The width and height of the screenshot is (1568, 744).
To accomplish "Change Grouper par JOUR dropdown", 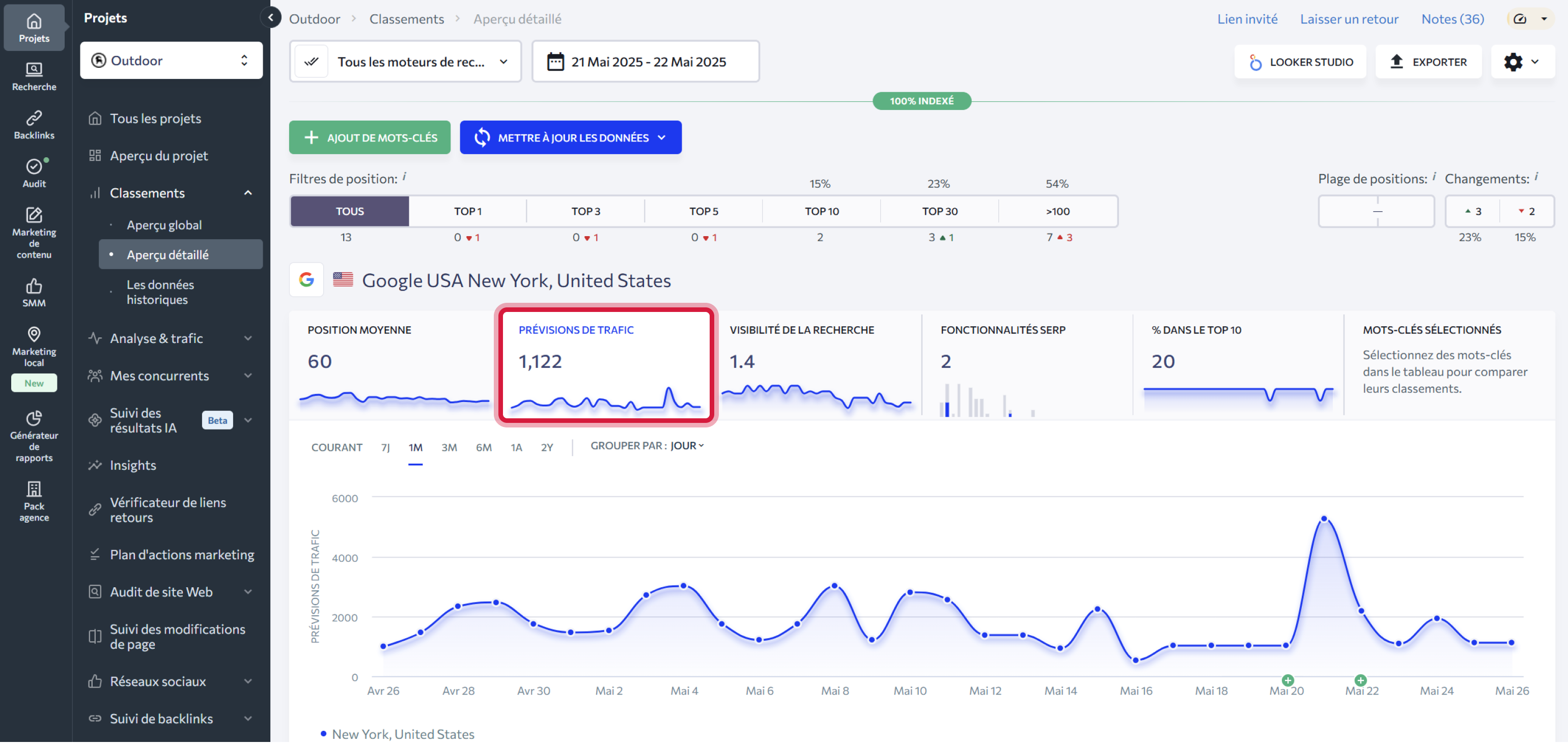I will click(687, 446).
